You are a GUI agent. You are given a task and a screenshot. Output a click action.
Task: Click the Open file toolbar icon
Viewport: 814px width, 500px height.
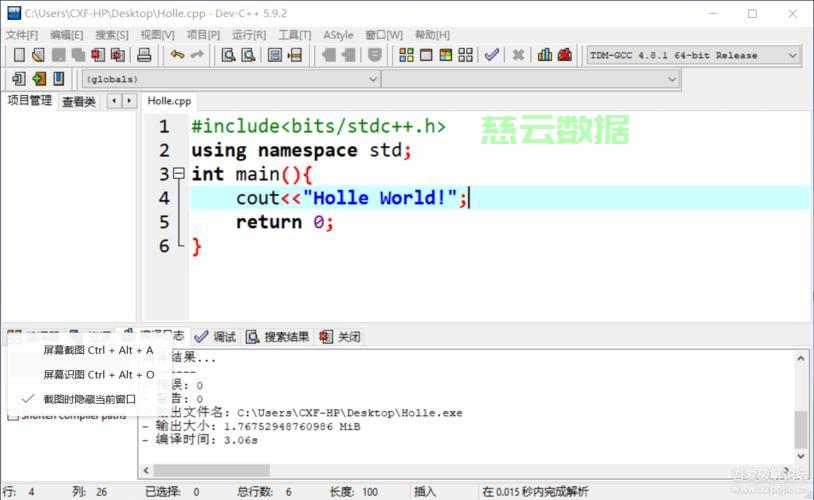[38, 55]
